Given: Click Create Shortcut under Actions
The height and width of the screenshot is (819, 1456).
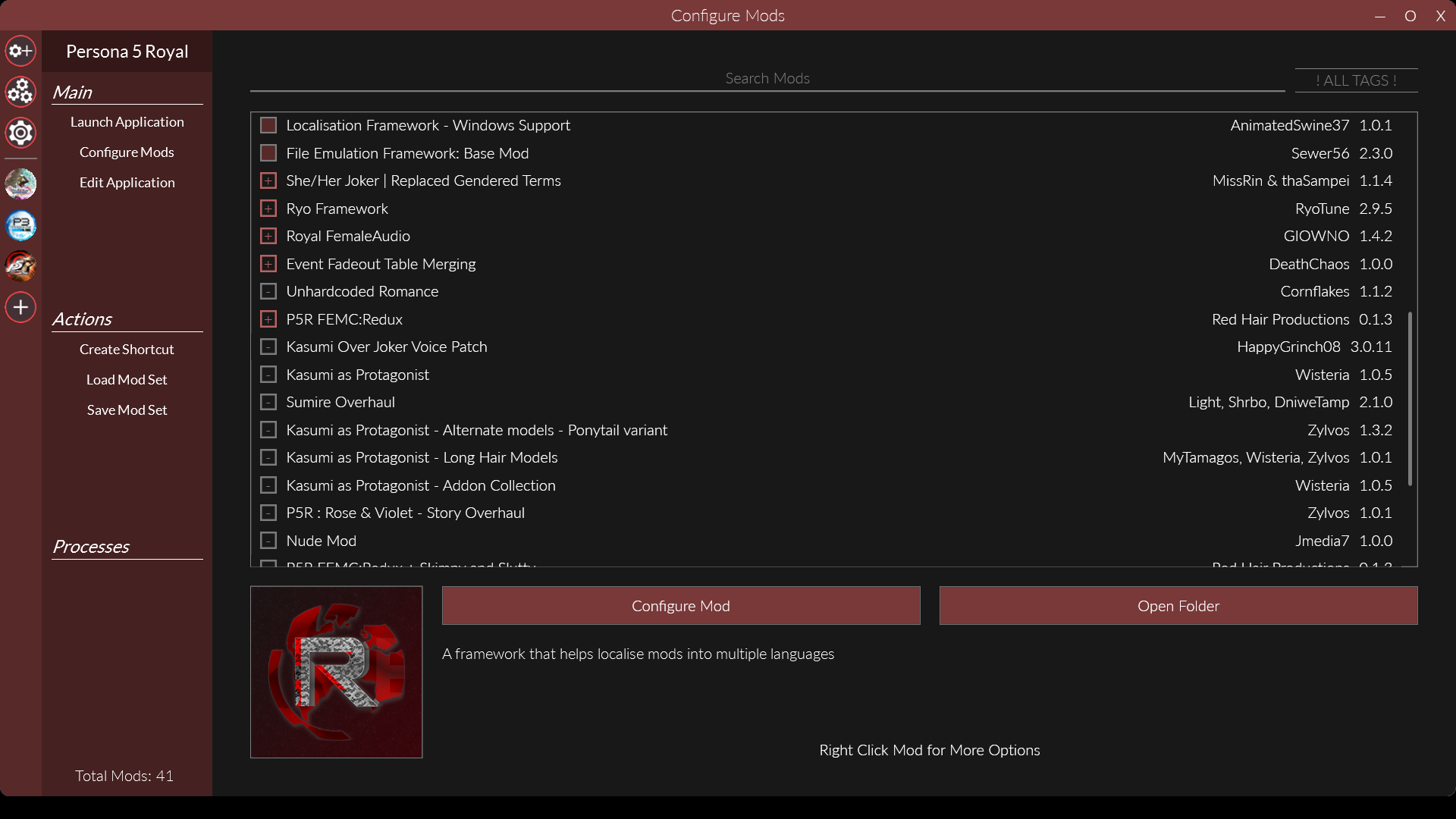Looking at the screenshot, I should [x=127, y=350].
